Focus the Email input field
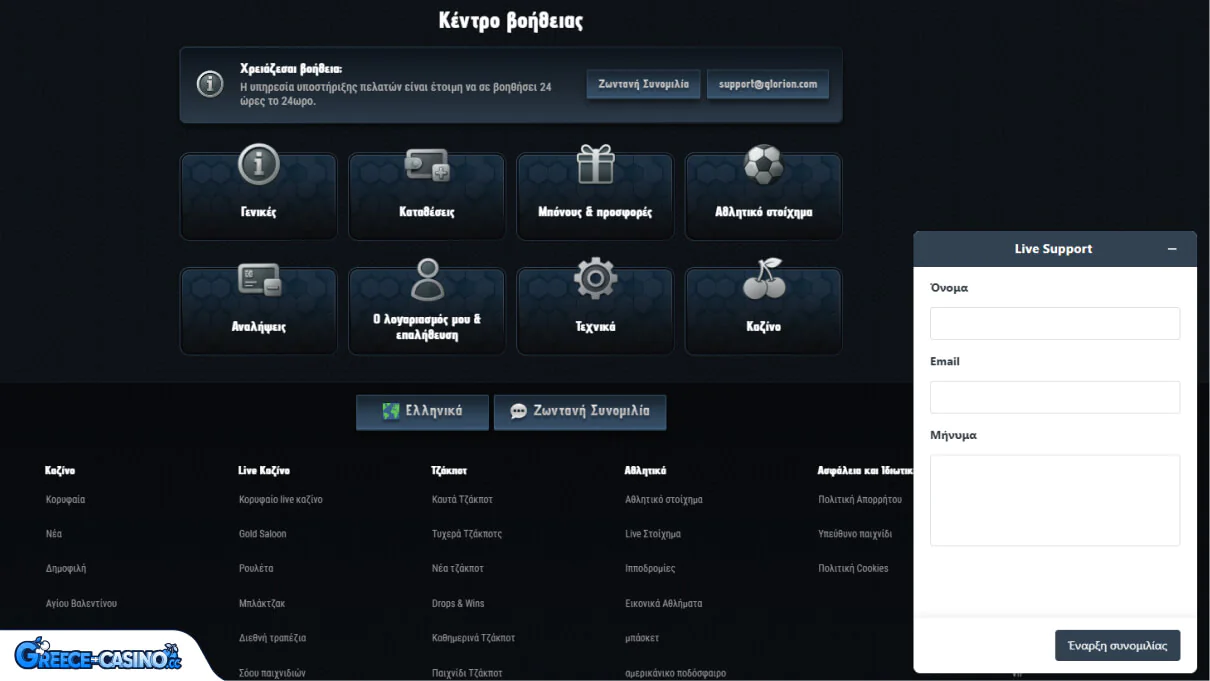 [x=1054, y=397]
